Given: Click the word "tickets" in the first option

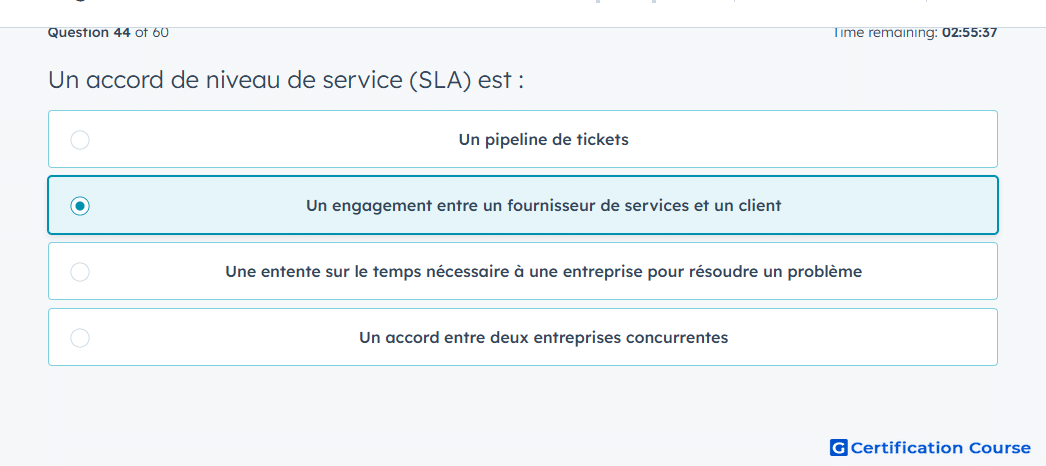Looking at the screenshot, I should pyautogui.click(x=604, y=140).
